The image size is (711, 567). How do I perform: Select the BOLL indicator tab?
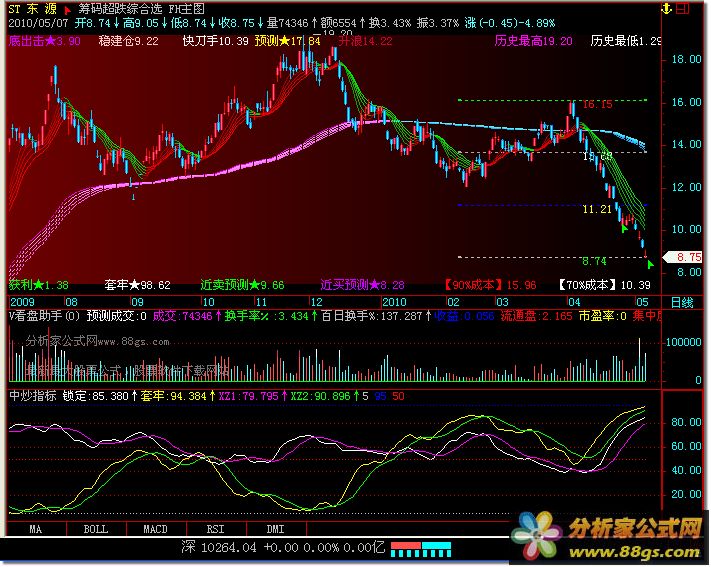point(95,528)
